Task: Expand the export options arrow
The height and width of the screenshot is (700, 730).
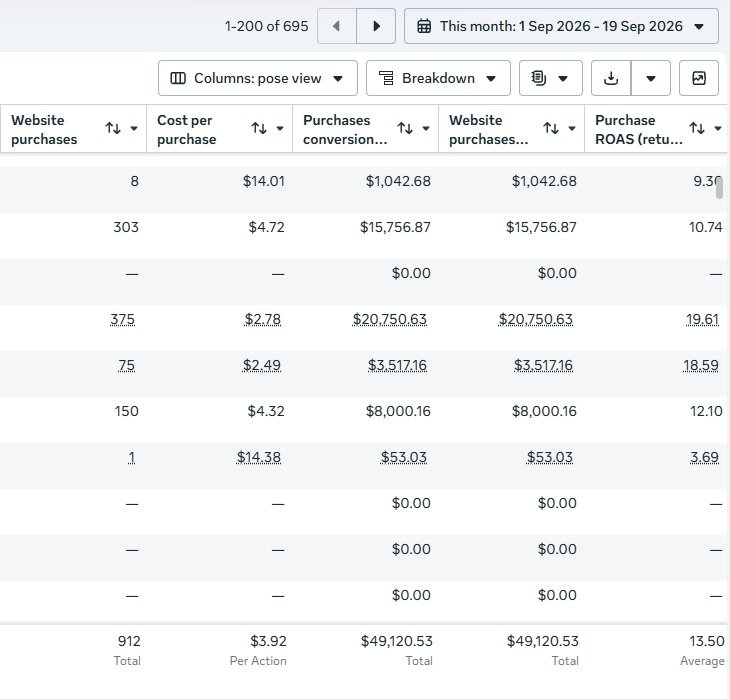Action: click(651, 78)
